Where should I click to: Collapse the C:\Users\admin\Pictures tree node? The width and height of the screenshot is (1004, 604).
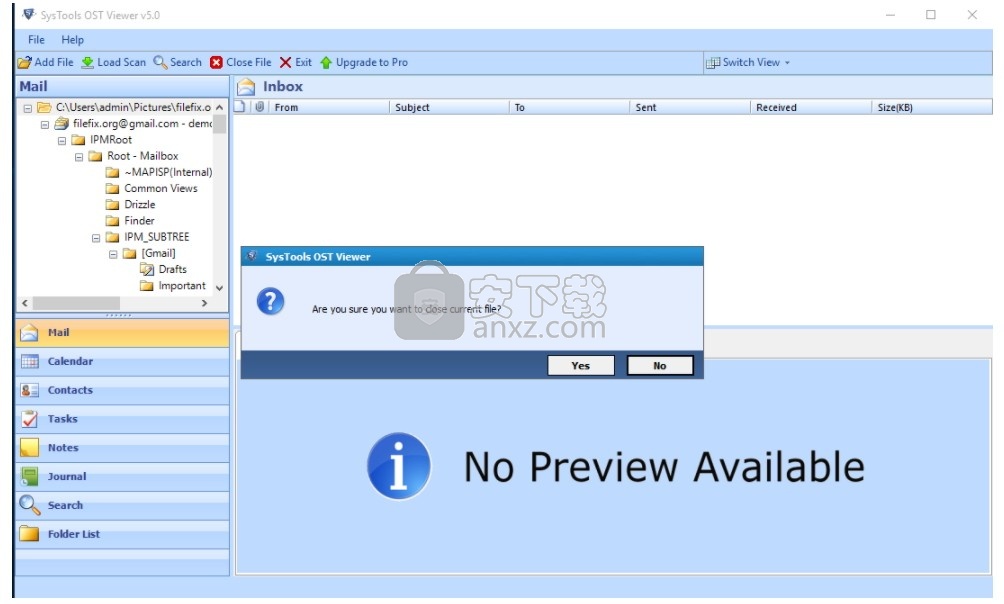point(28,108)
